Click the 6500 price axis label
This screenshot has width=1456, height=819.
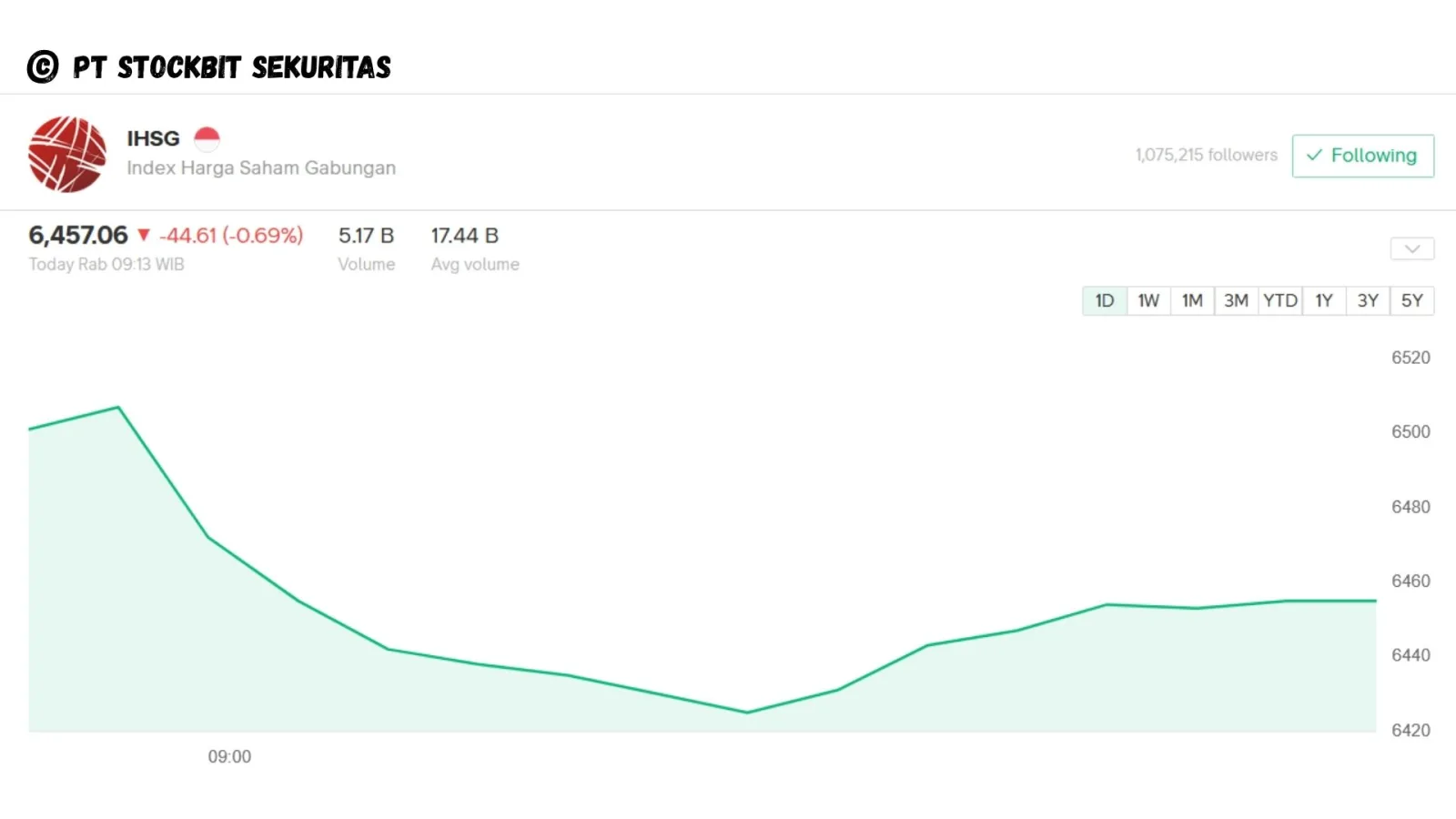pos(1410,431)
